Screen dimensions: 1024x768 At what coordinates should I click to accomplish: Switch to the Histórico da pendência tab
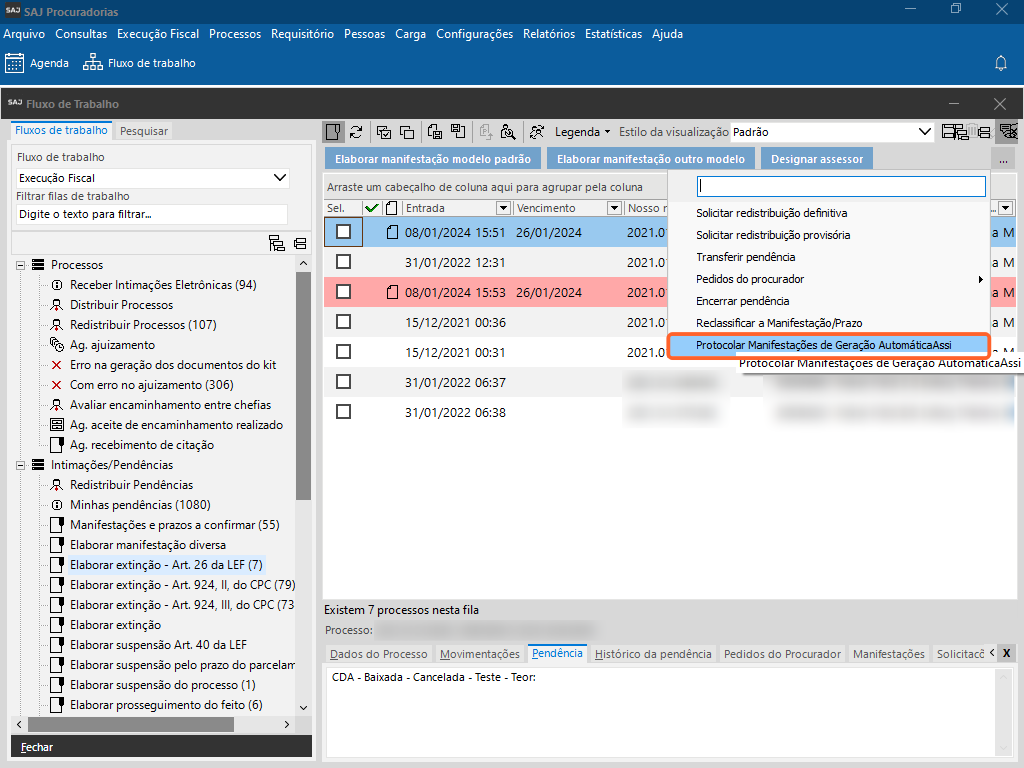click(x=653, y=654)
